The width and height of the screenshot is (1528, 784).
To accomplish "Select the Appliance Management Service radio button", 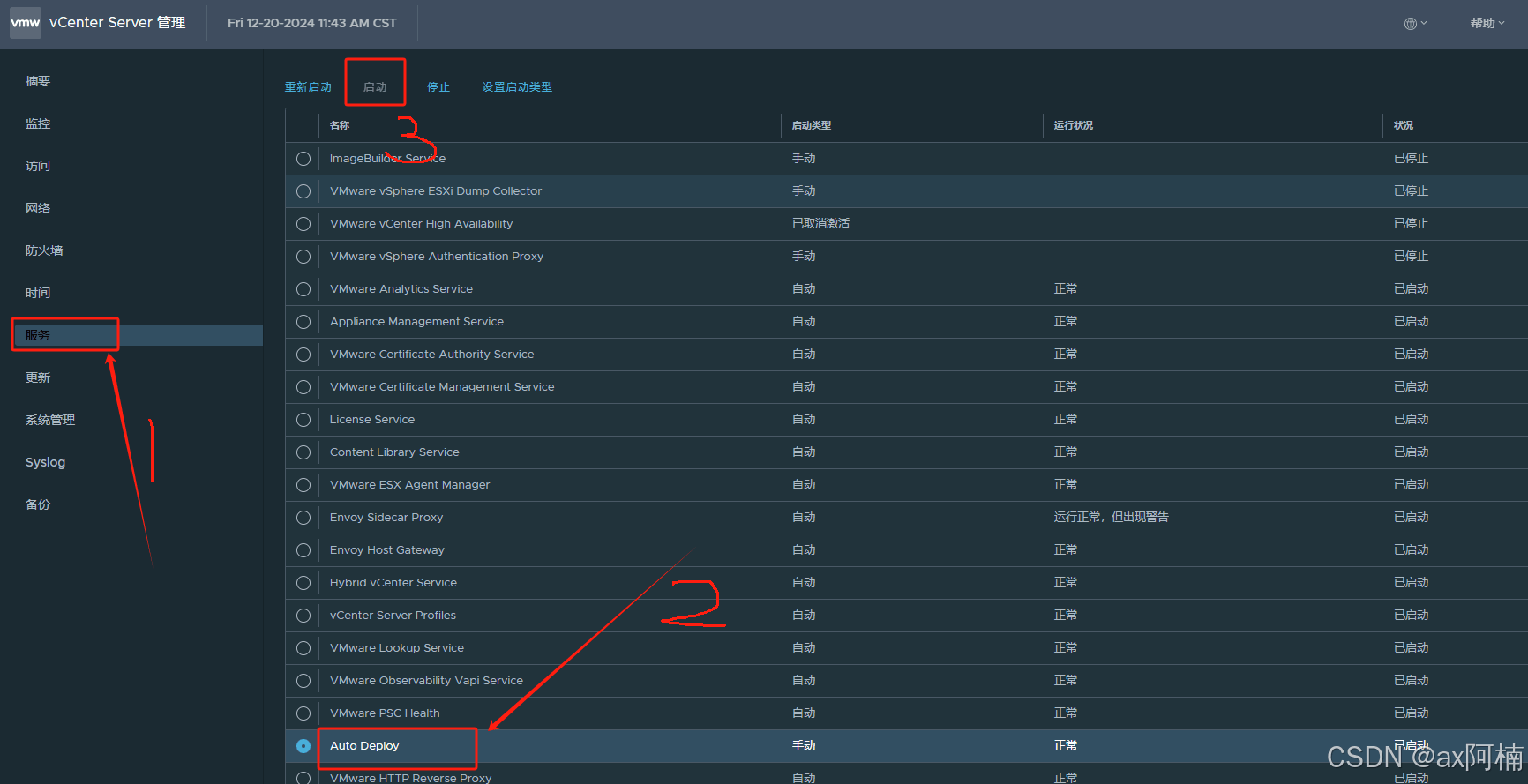I will coord(303,322).
